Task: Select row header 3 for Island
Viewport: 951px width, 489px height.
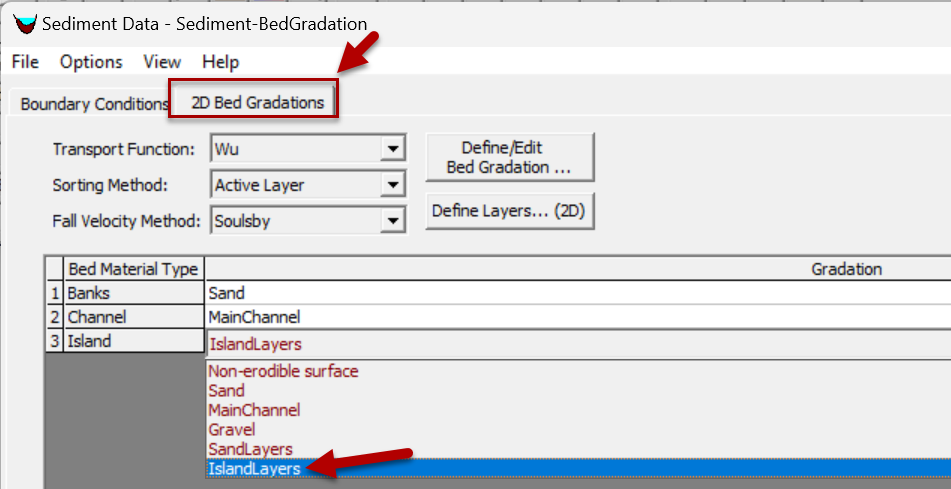Action: [x=55, y=341]
